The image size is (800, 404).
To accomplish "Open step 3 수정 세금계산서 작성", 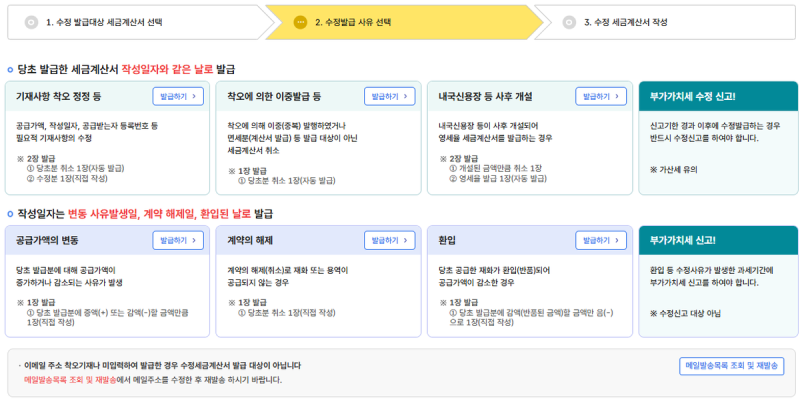I will click(666, 22).
